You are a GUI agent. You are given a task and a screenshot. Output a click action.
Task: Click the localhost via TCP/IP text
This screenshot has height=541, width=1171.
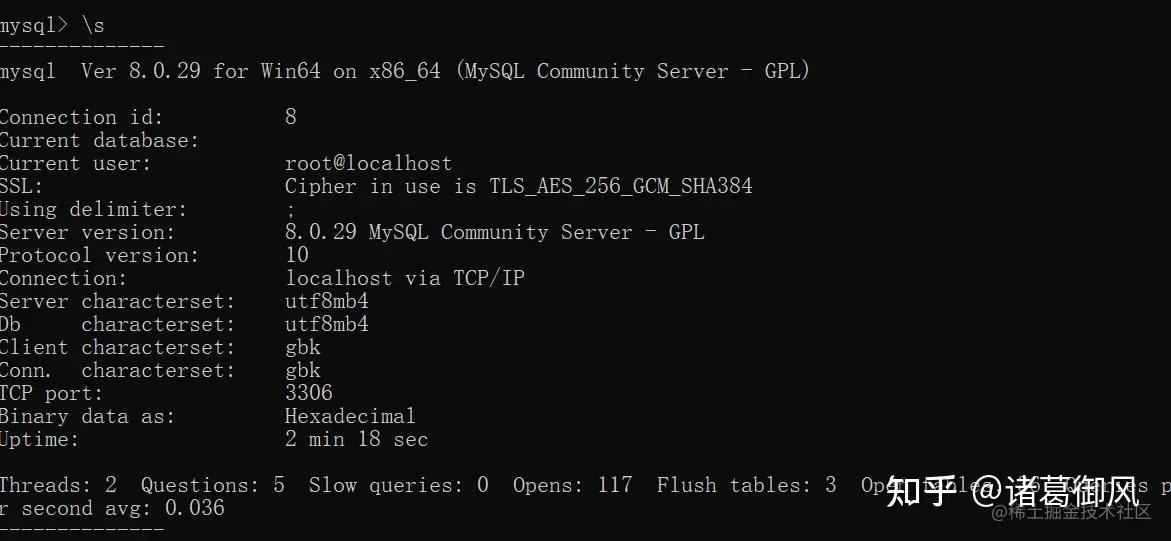(x=404, y=278)
